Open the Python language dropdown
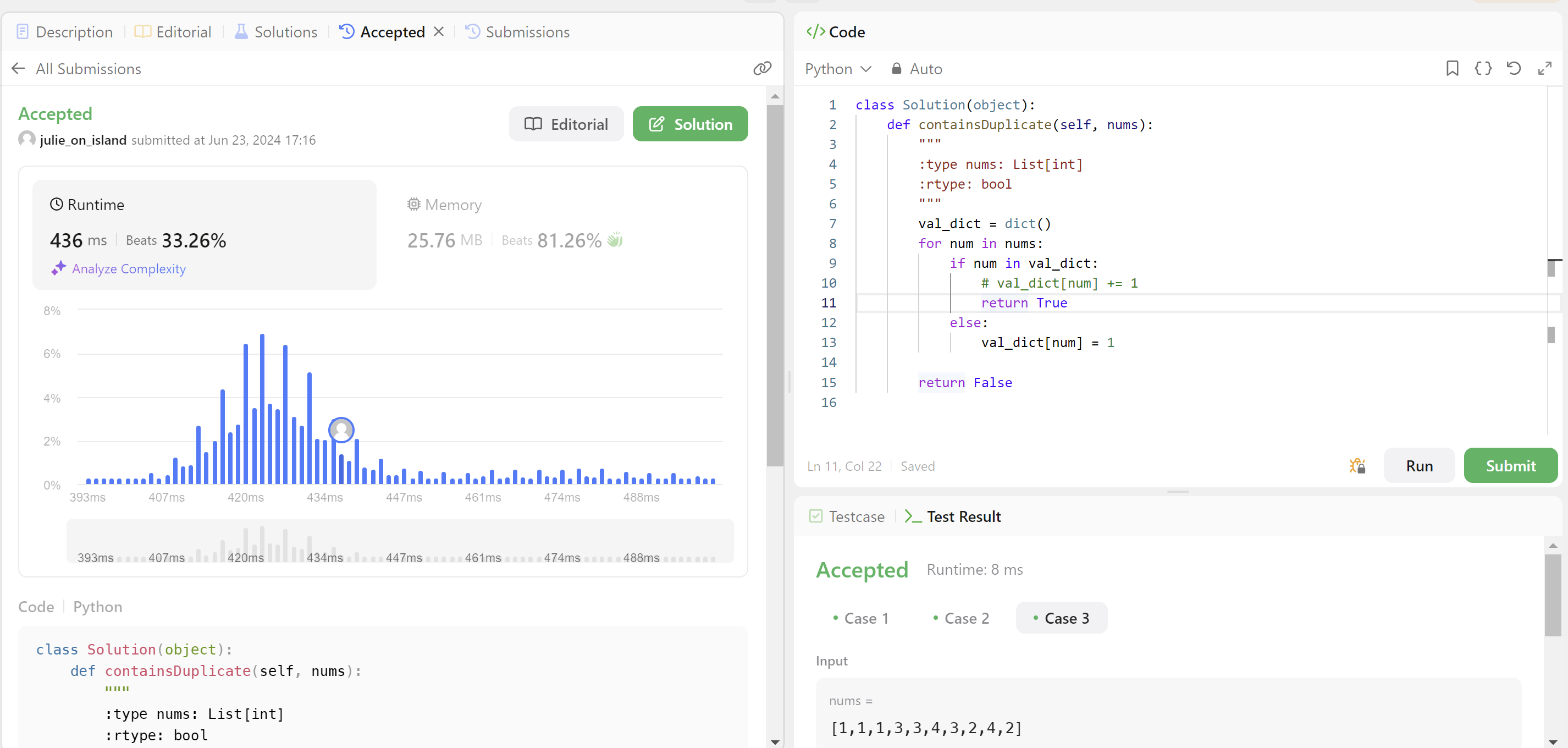This screenshot has width=1568, height=748. pos(837,69)
